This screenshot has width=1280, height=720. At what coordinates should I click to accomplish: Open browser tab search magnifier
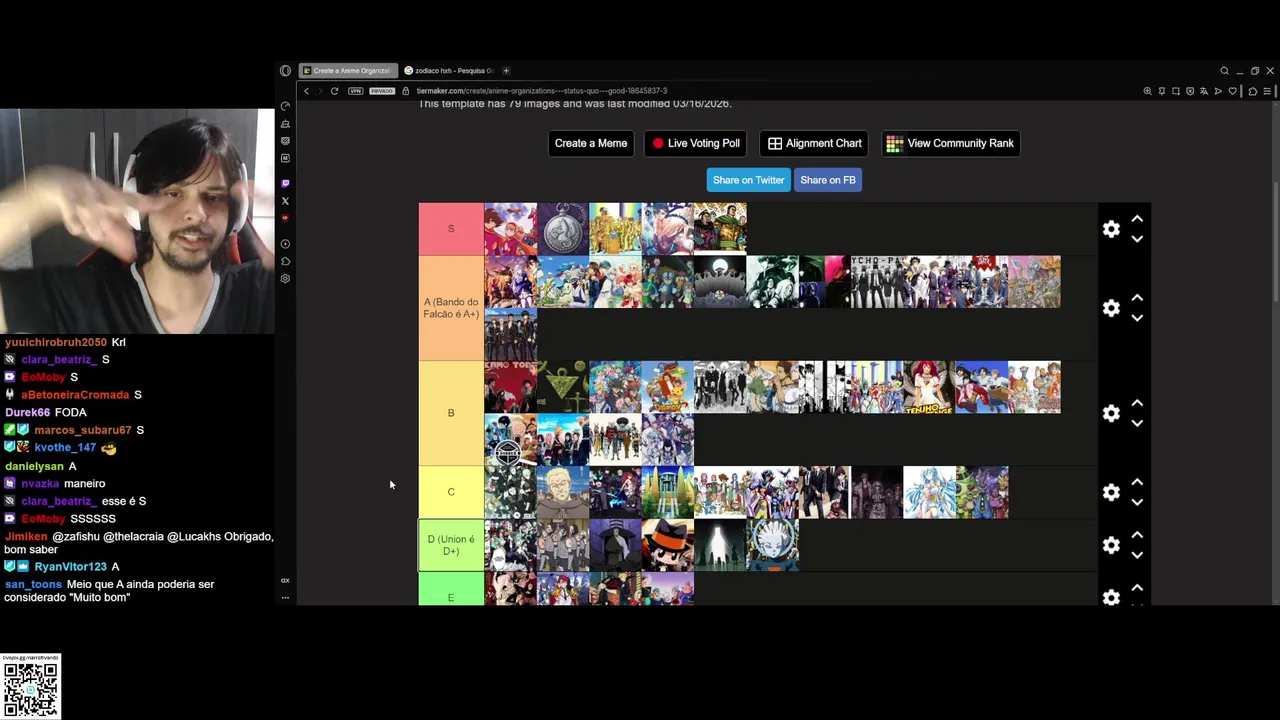point(1224,71)
